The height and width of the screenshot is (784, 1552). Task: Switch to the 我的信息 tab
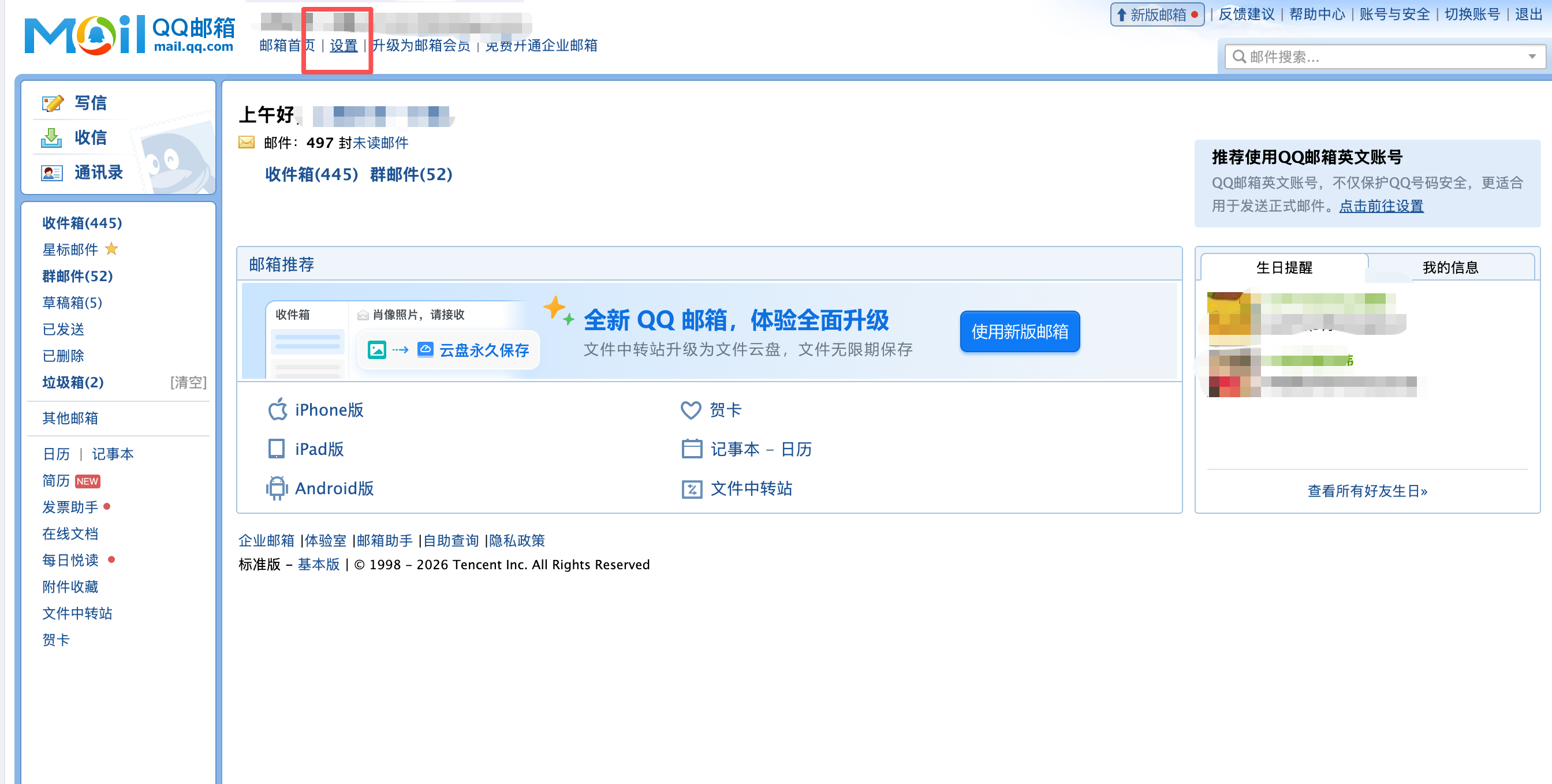point(1450,267)
